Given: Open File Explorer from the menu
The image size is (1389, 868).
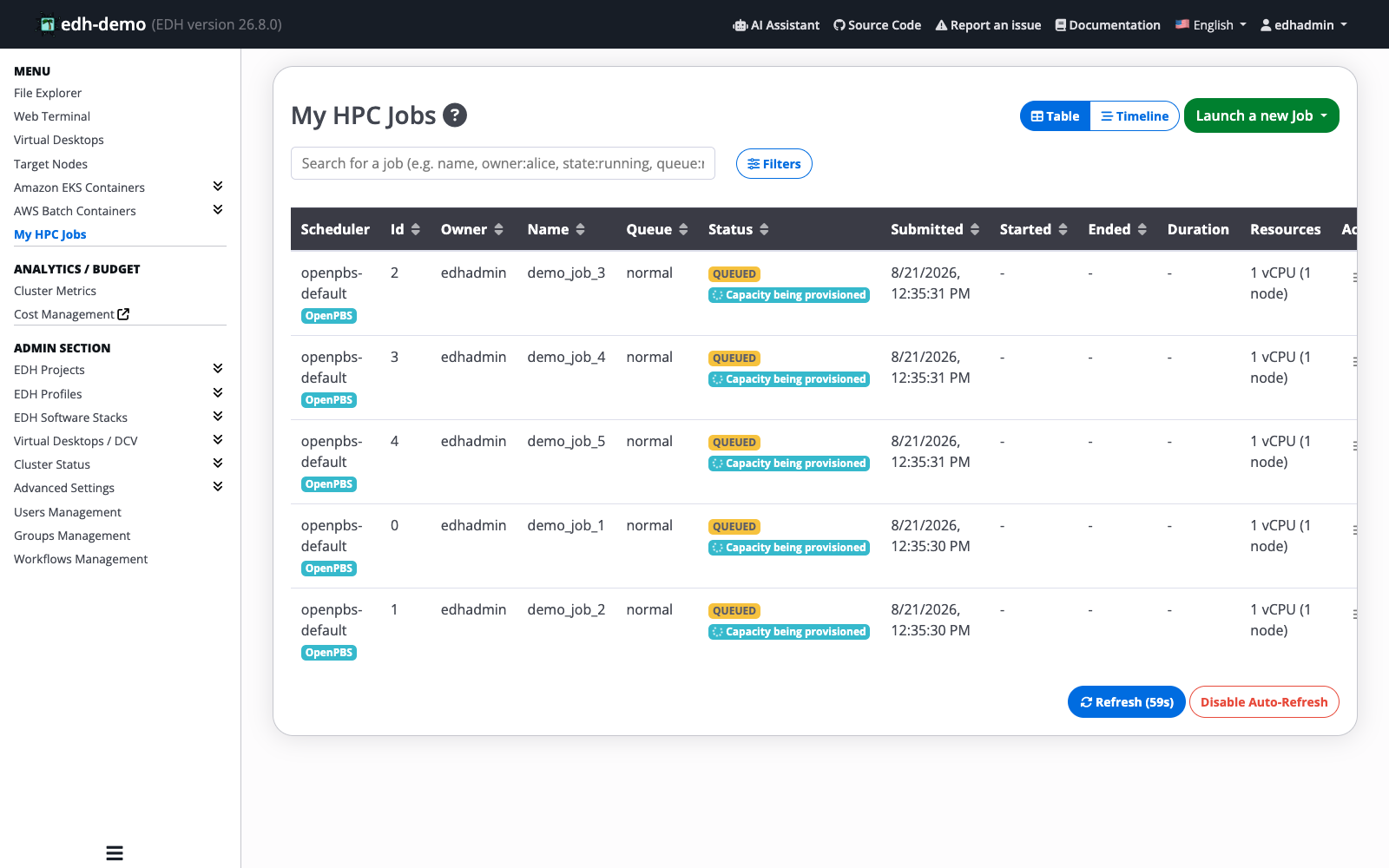Looking at the screenshot, I should (48, 93).
